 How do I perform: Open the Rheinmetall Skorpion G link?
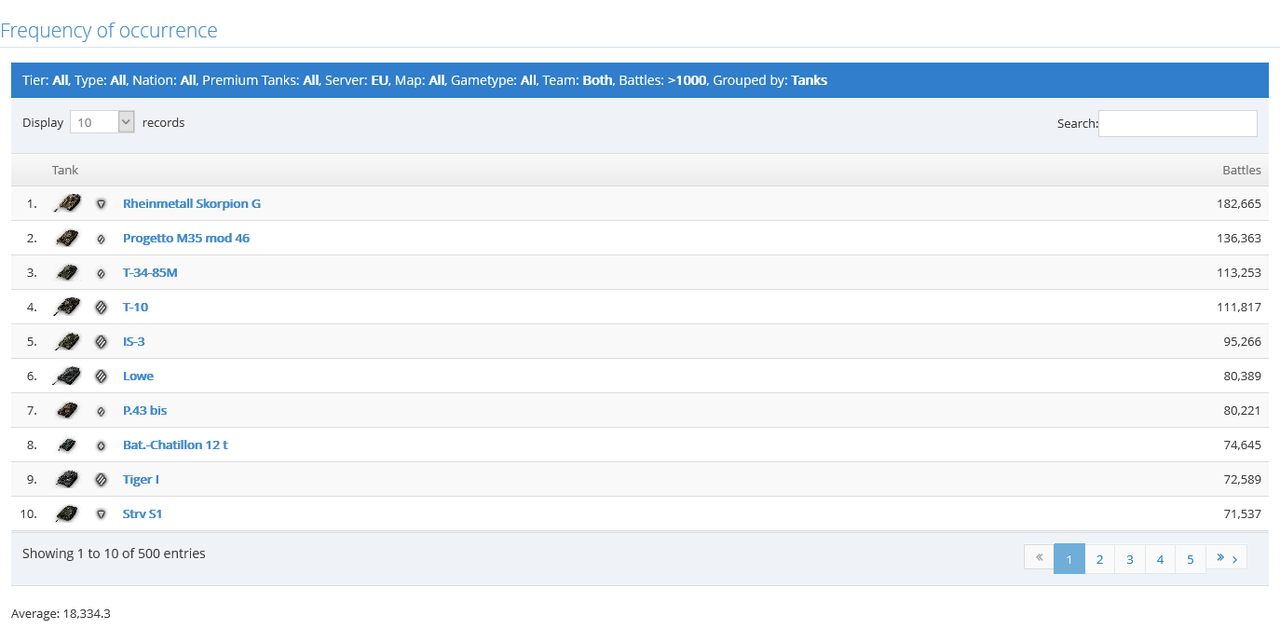tap(192, 203)
